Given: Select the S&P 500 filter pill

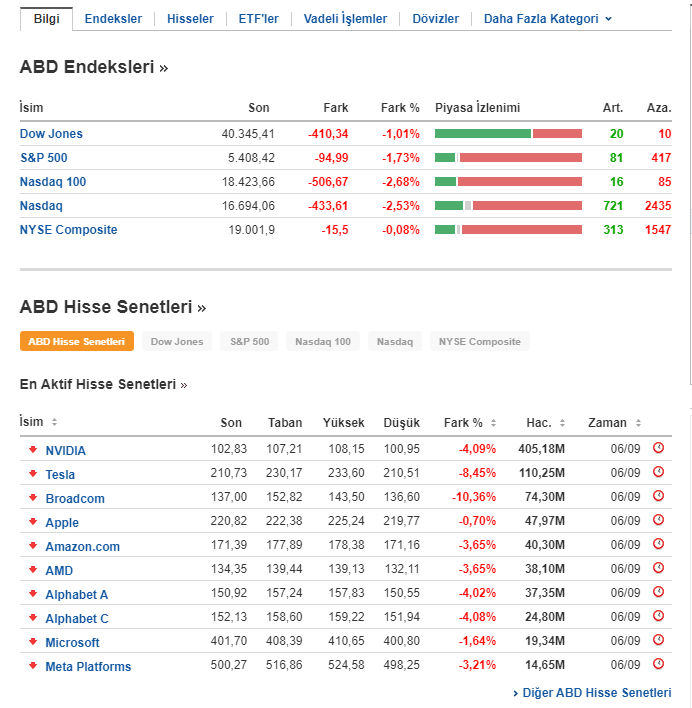Looking at the screenshot, I should pos(249,342).
